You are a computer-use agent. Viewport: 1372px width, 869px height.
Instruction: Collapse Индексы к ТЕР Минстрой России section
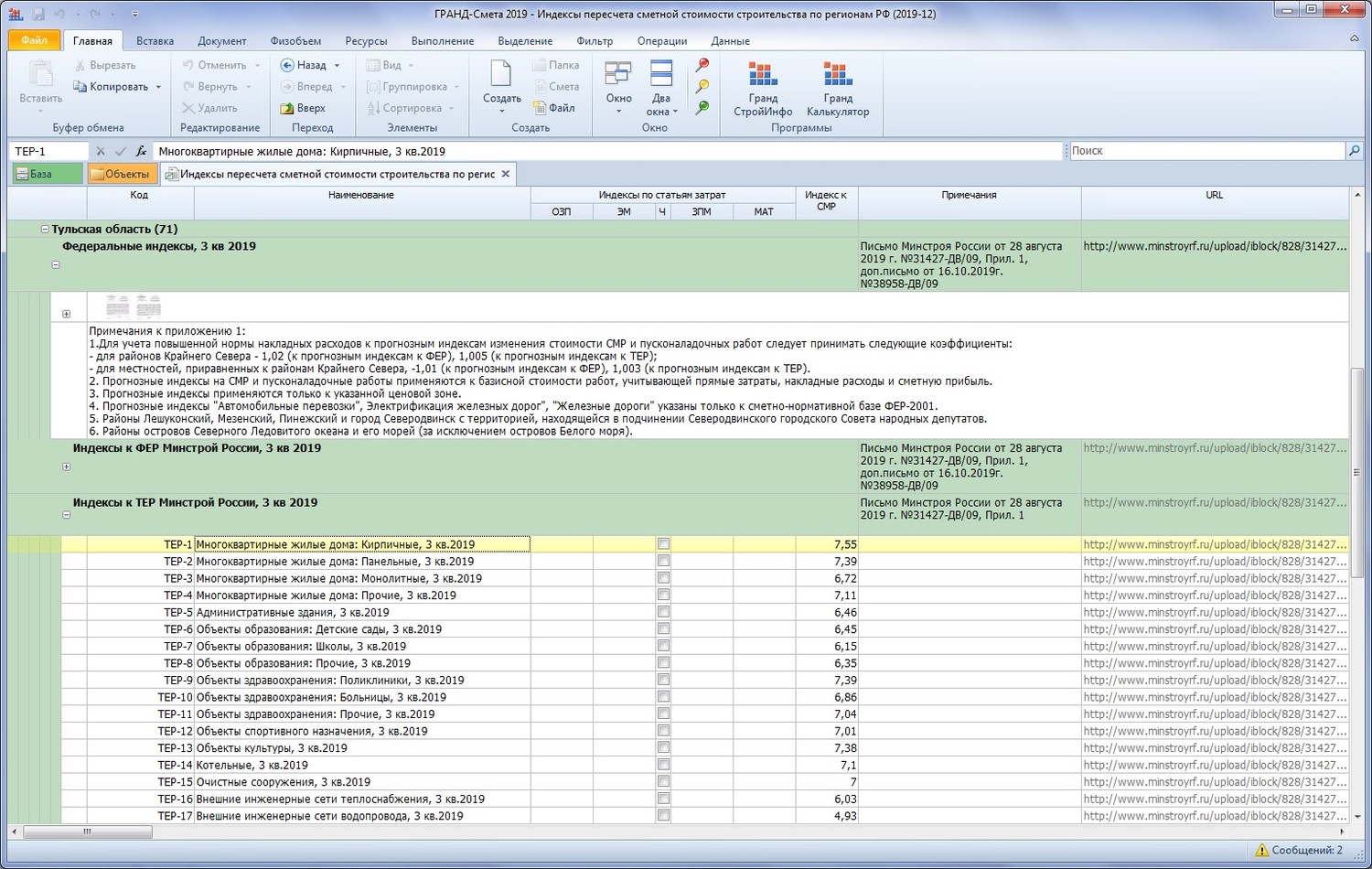67,515
